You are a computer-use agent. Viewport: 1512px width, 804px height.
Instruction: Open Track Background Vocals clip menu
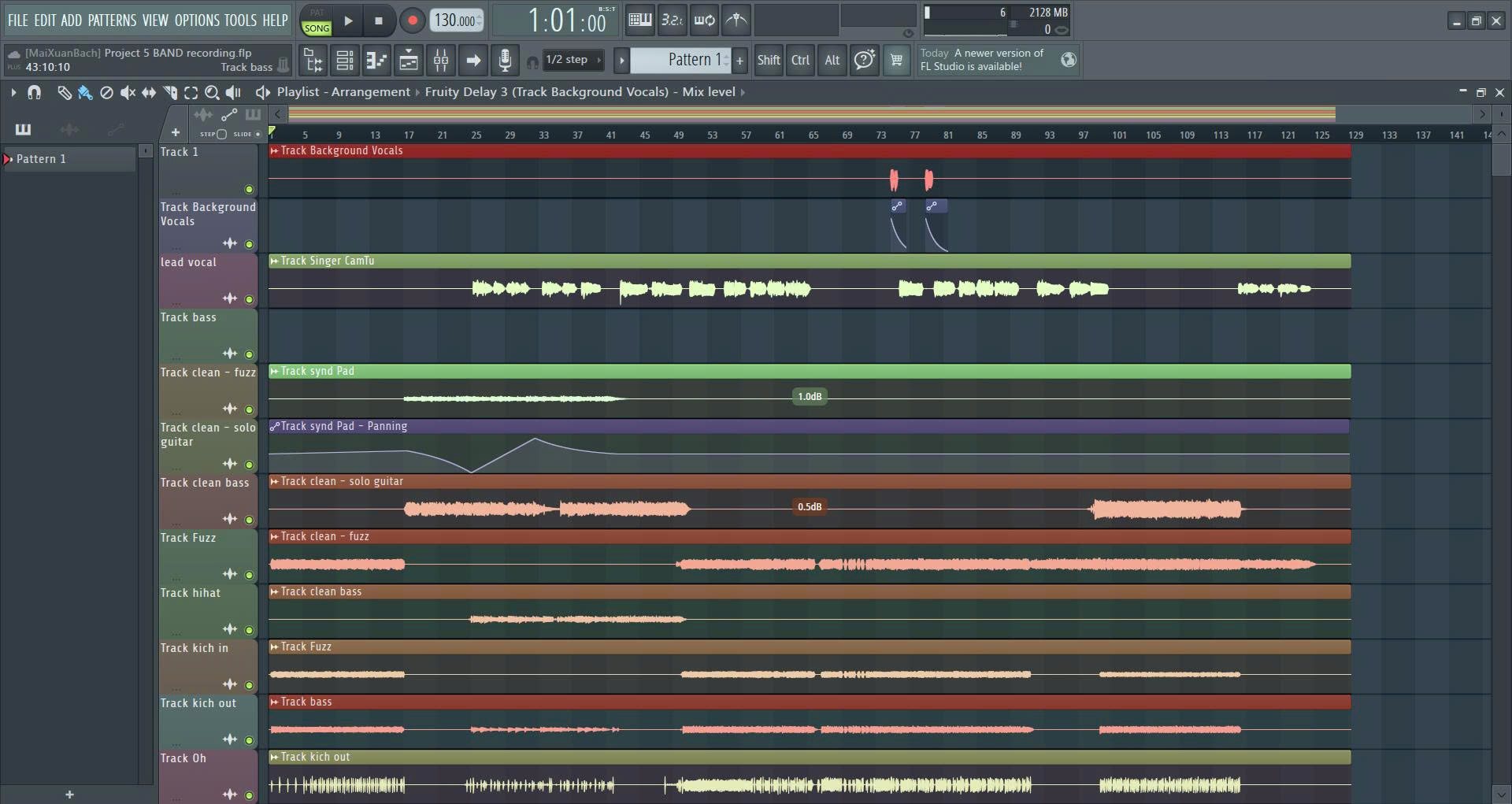tap(274, 150)
